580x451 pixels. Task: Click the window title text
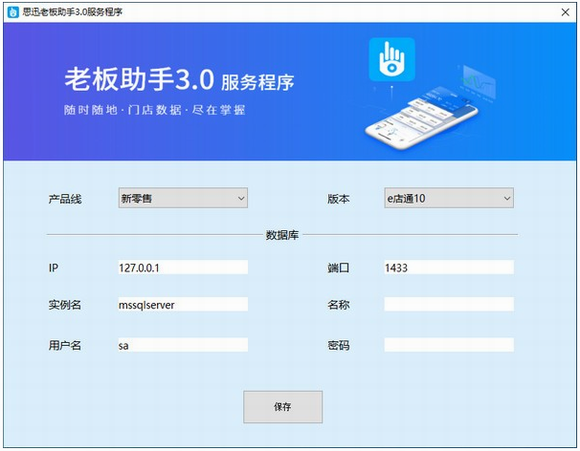coord(72,12)
